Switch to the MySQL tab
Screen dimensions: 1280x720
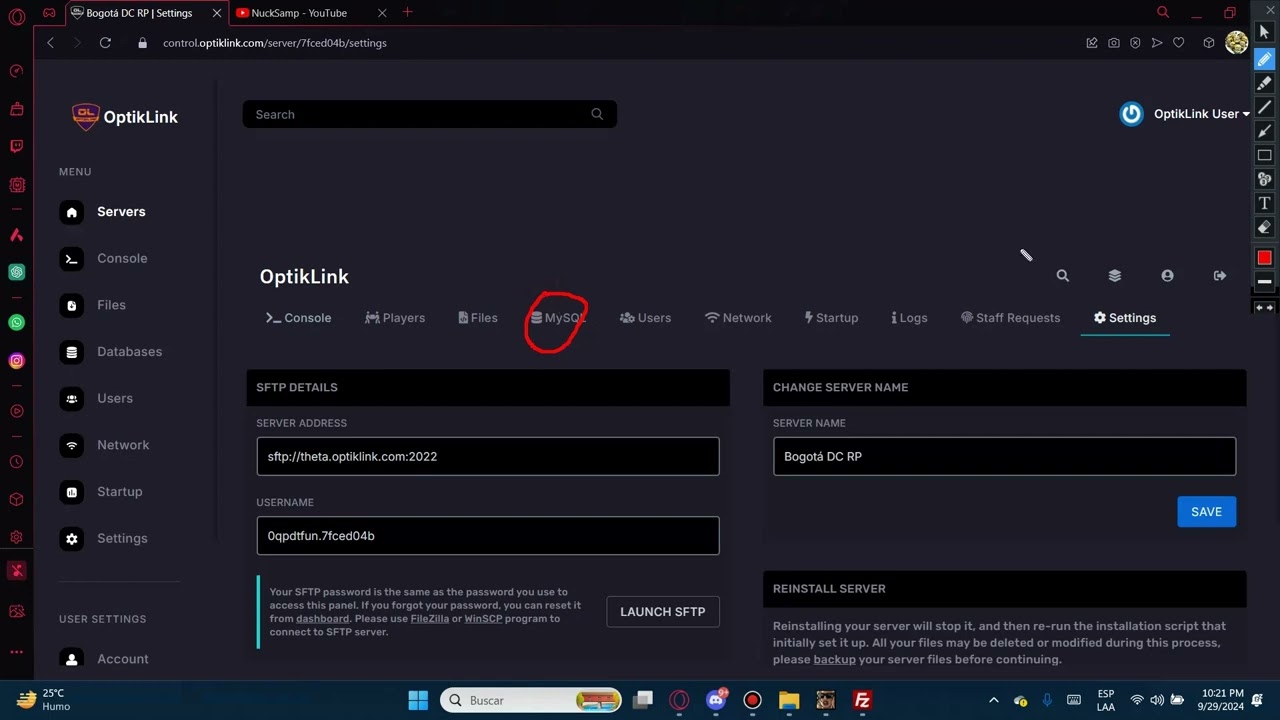pyautogui.click(x=558, y=318)
